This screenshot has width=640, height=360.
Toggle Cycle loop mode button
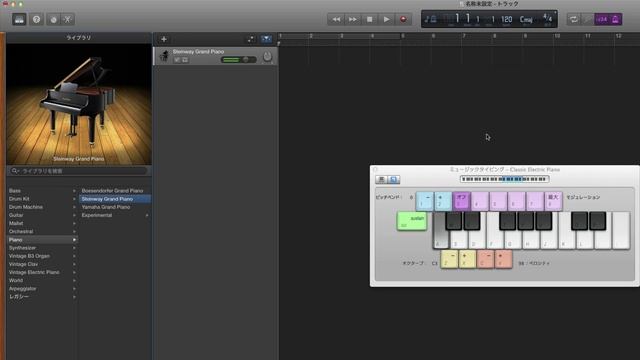click(573, 19)
